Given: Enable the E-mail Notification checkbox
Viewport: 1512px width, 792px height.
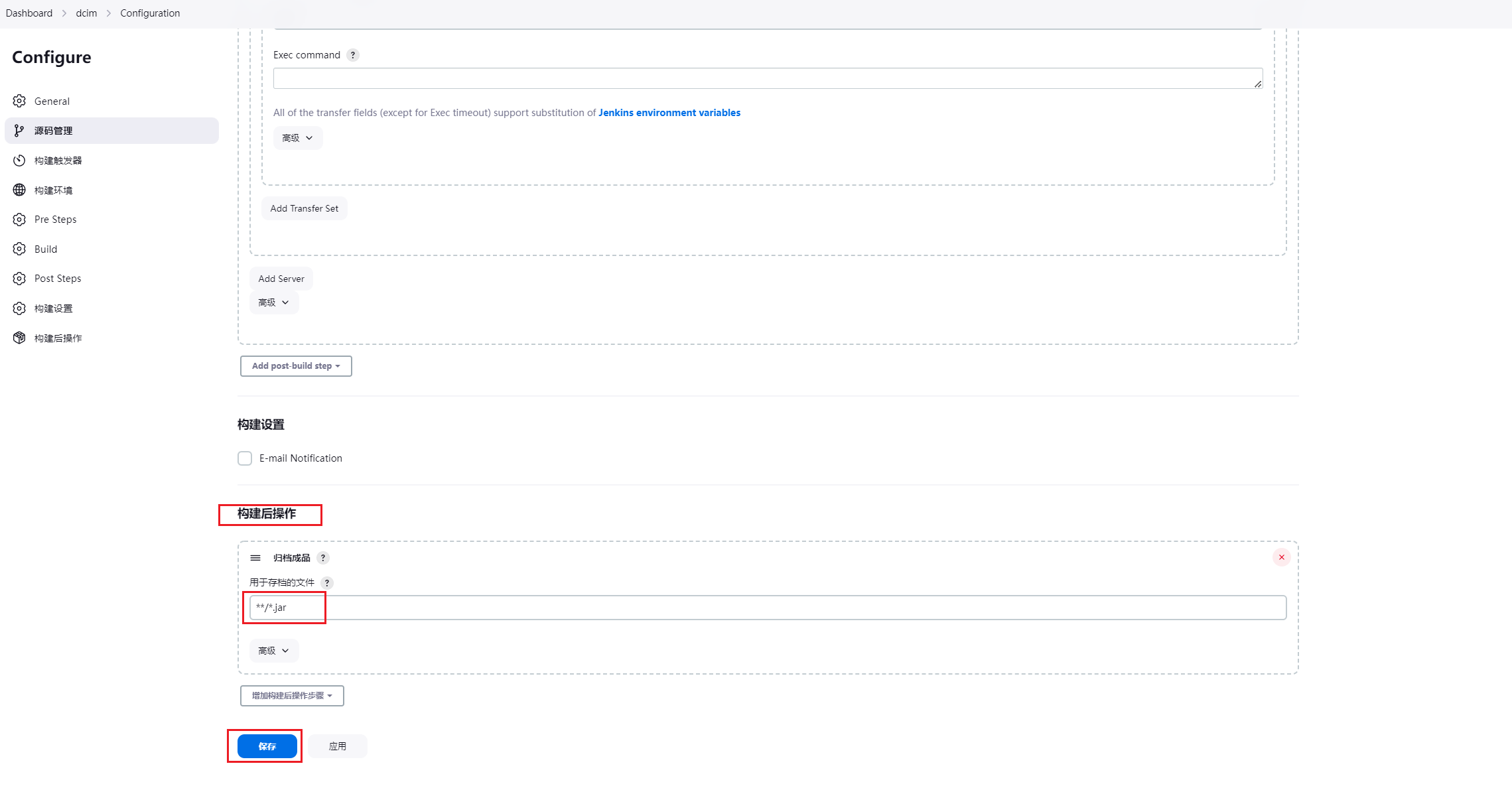Looking at the screenshot, I should tap(245, 458).
